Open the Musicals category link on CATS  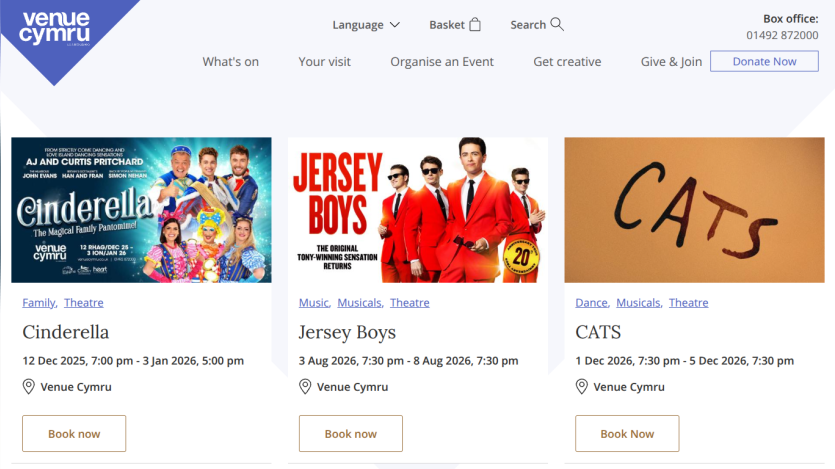[x=638, y=303]
